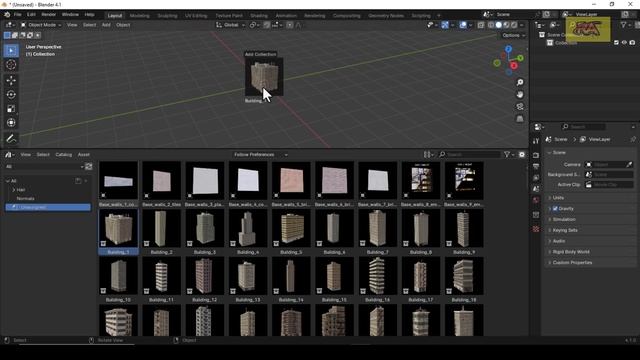Click the asset browser search field
The height and width of the screenshot is (360, 640).
pyautogui.click(x=470, y=155)
